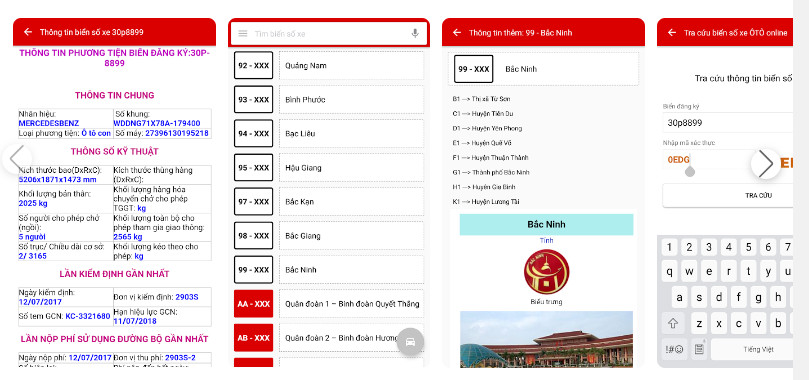Image resolution: width=809 pixels, height=380 pixels.
Task: Tap the '!#☺' symbols key
Action: (x=673, y=349)
